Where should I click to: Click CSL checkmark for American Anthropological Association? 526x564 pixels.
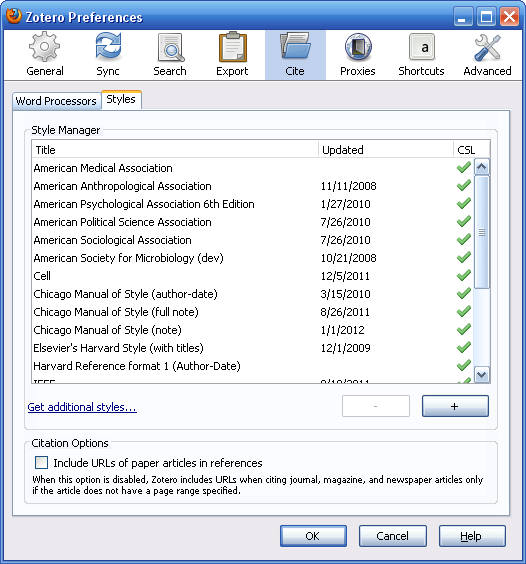tap(463, 185)
